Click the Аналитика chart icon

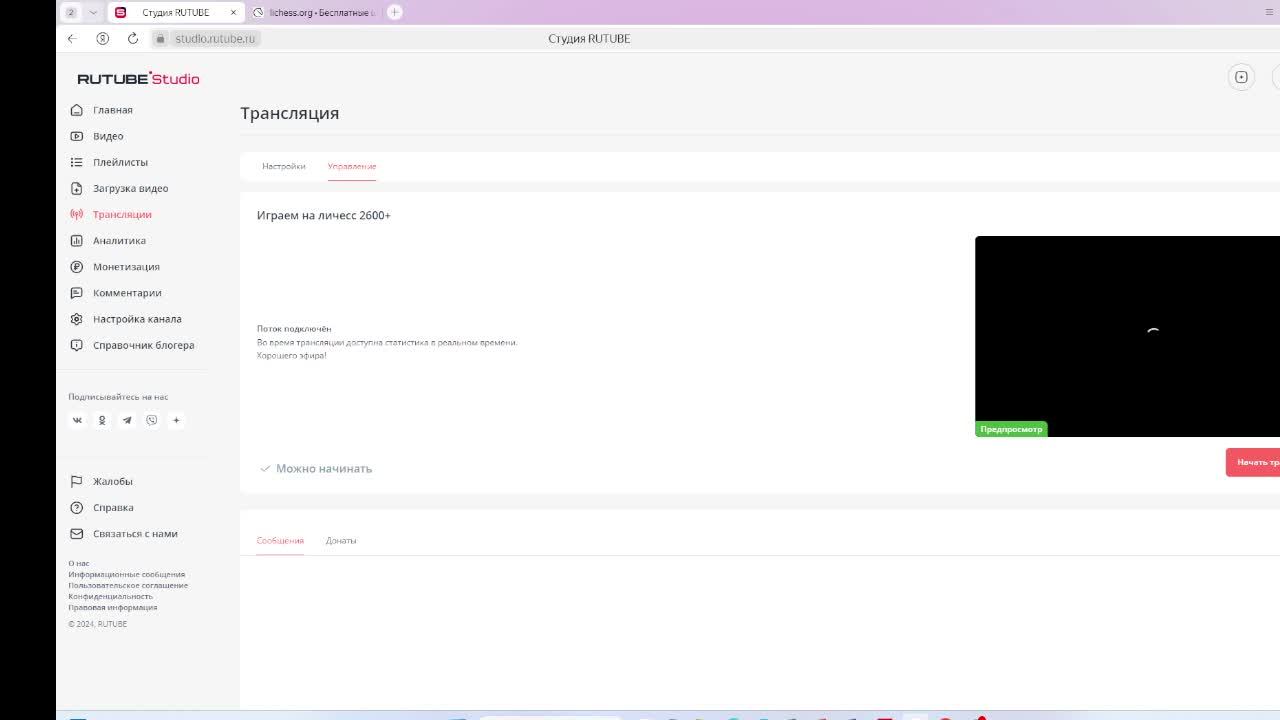click(76, 240)
